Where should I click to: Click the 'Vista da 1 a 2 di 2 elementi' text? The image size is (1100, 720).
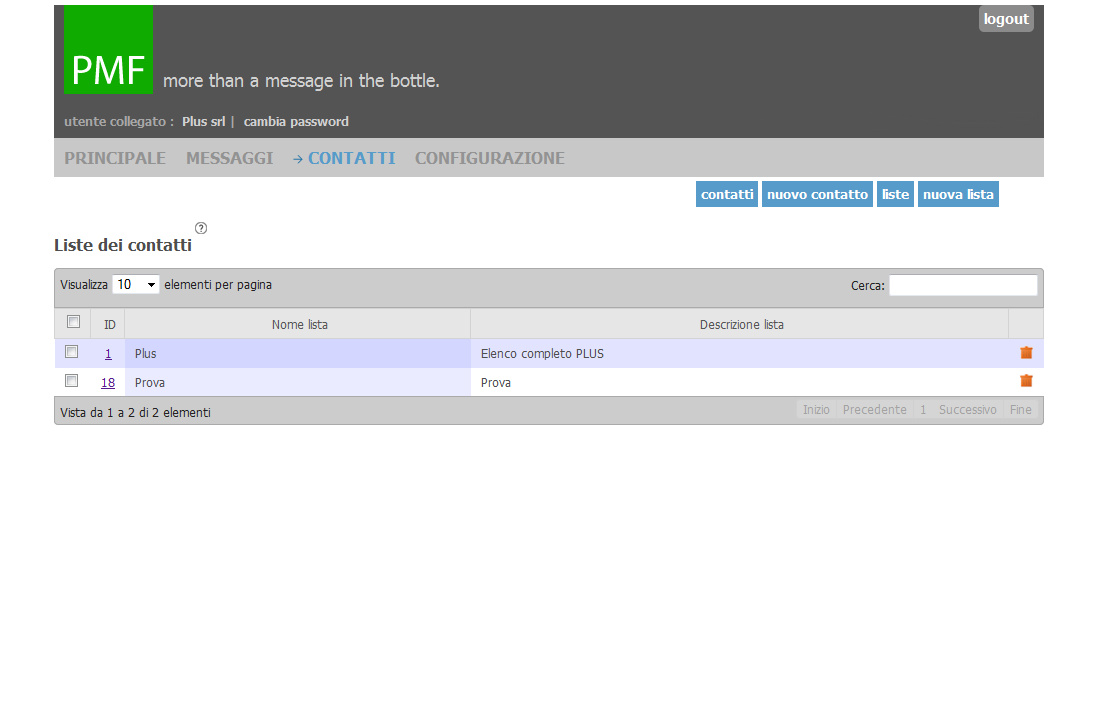pos(135,413)
